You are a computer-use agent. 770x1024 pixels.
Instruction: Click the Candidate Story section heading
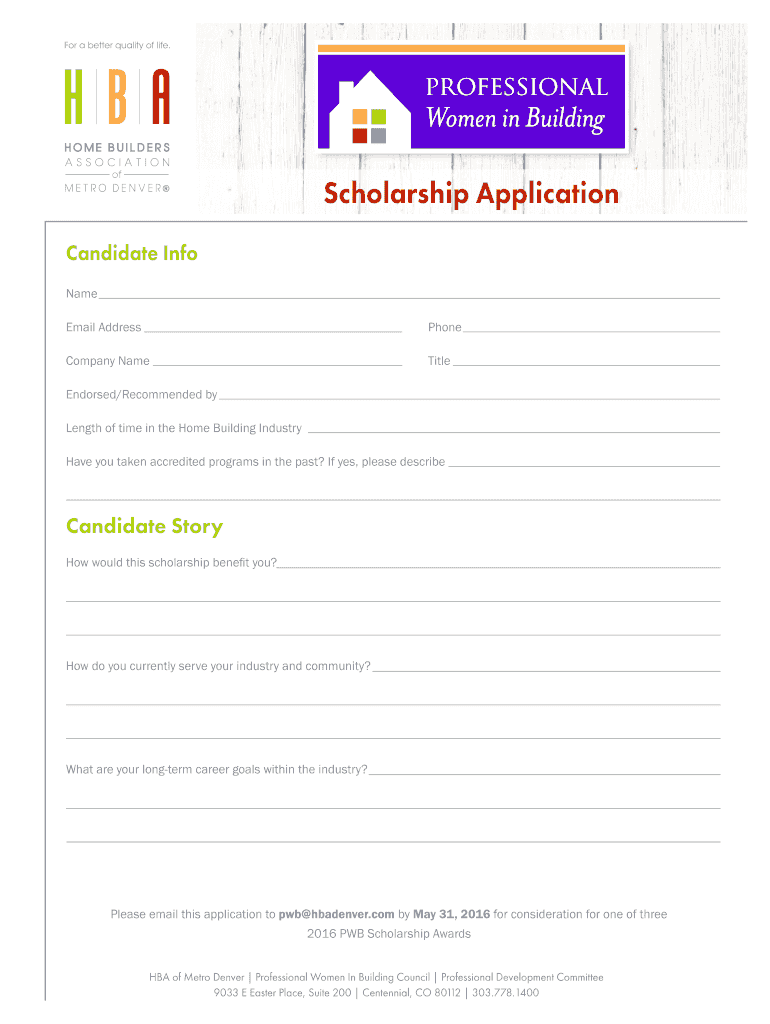[x=144, y=526]
